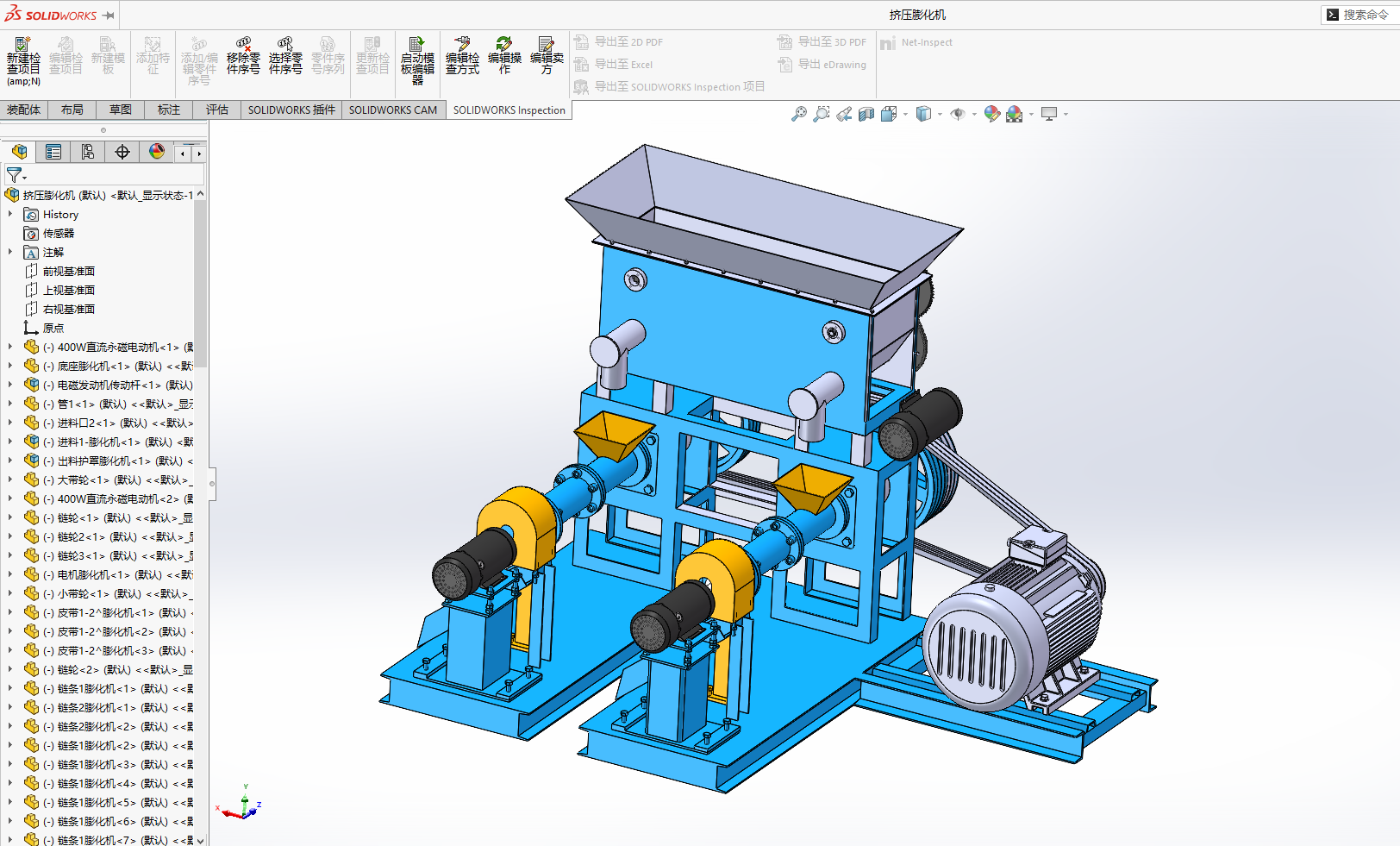This screenshot has width=1400, height=846.
Task: Click the manager tabs left-scroll arrow
Action: click(x=183, y=154)
